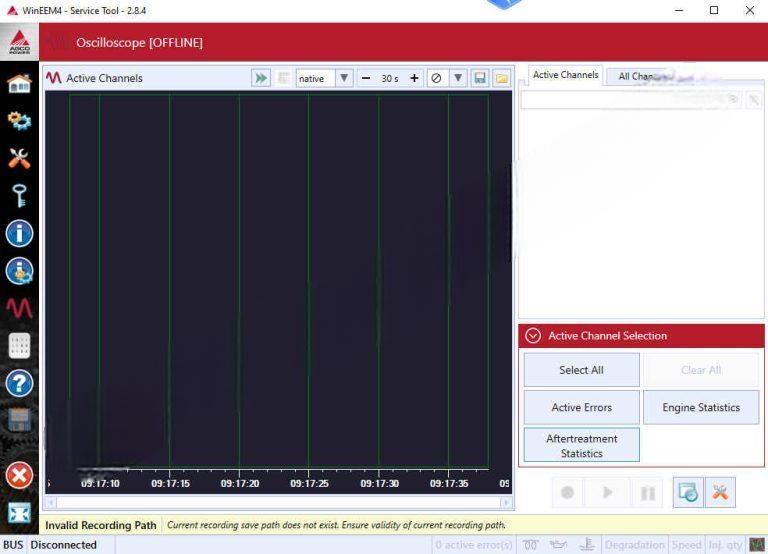
Task: Click the Engine Statistics button
Action: (701, 407)
